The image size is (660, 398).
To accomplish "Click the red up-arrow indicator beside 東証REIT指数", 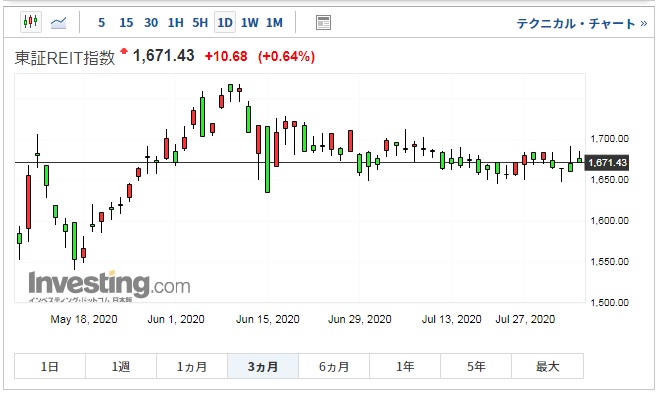I will (x=123, y=51).
